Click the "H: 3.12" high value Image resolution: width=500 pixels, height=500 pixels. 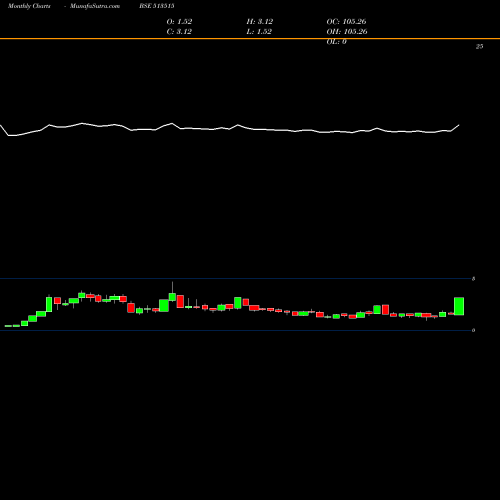[260, 22]
